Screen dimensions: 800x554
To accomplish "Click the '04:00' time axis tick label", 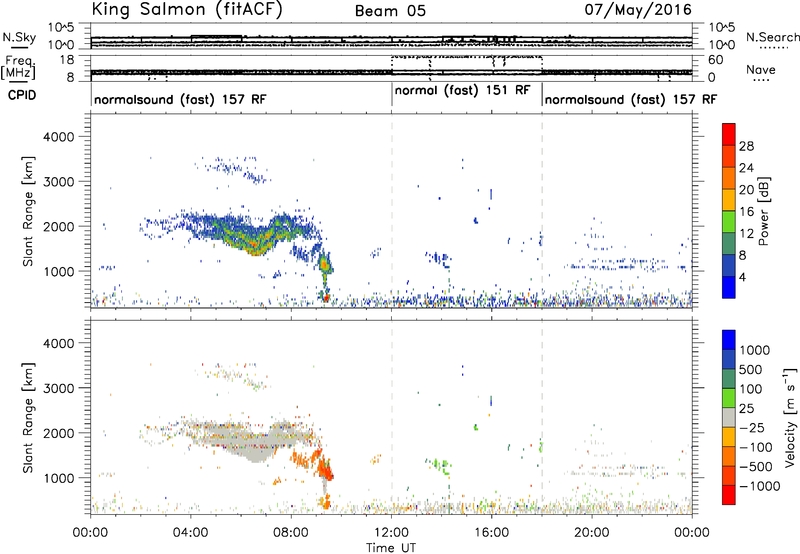I will (x=191, y=533).
